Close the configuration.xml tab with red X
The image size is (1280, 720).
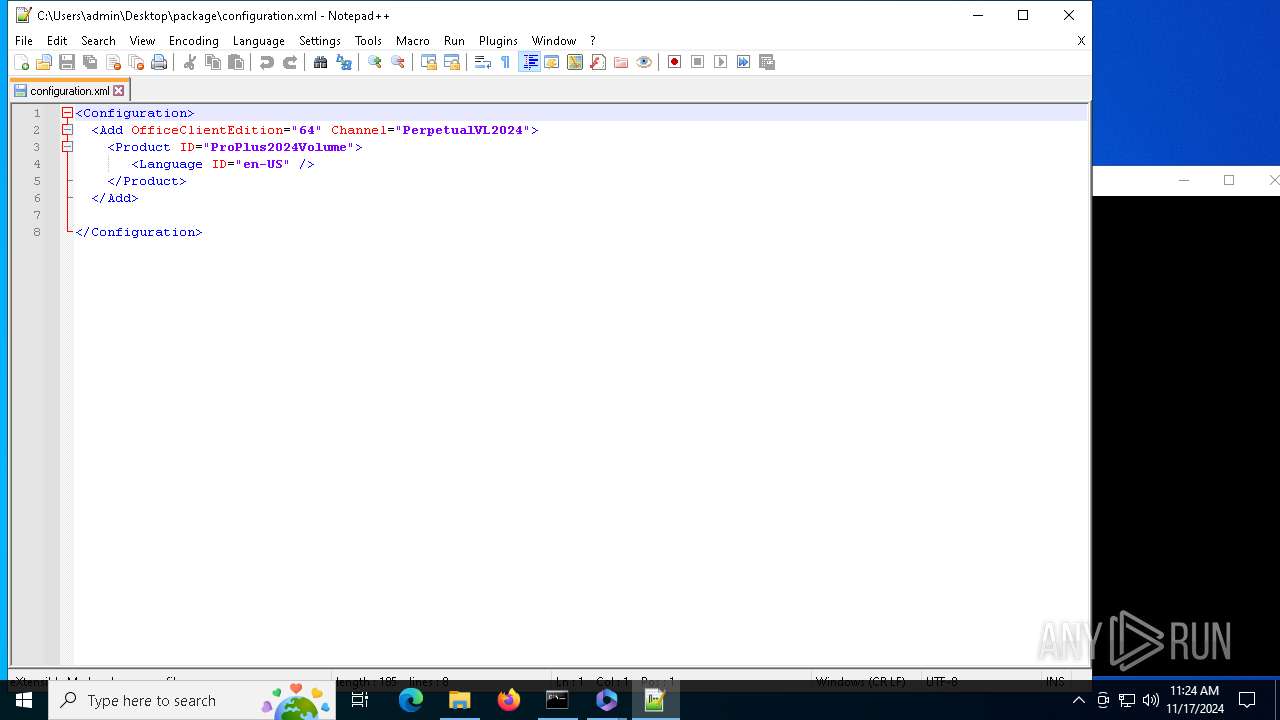pyautogui.click(x=119, y=91)
